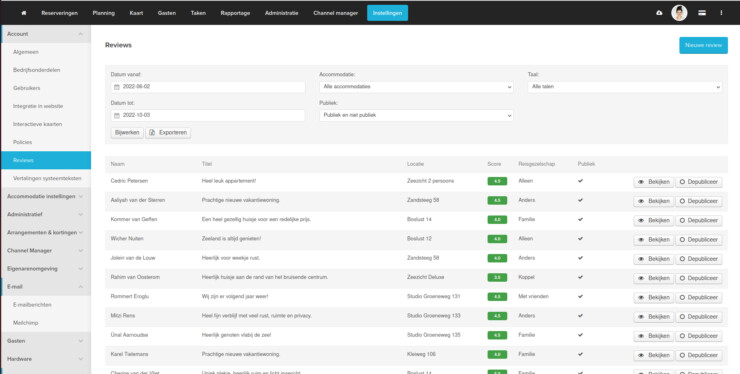
Task: Open the vertical three-dot menu in header
Action: [721, 13]
